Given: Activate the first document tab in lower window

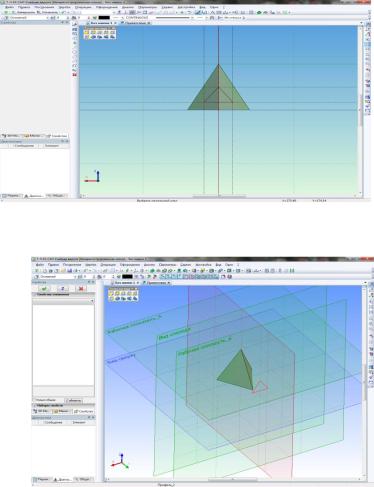Looking at the screenshot, I should coord(125,283).
